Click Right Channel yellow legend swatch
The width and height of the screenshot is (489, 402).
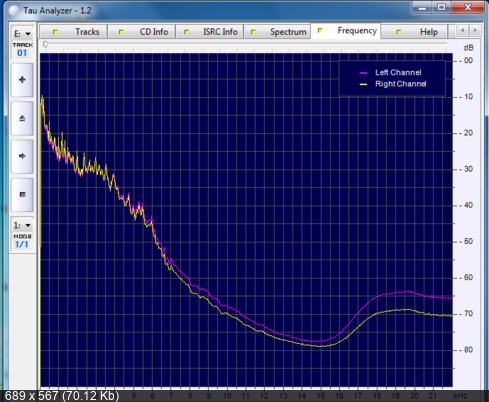click(363, 84)
